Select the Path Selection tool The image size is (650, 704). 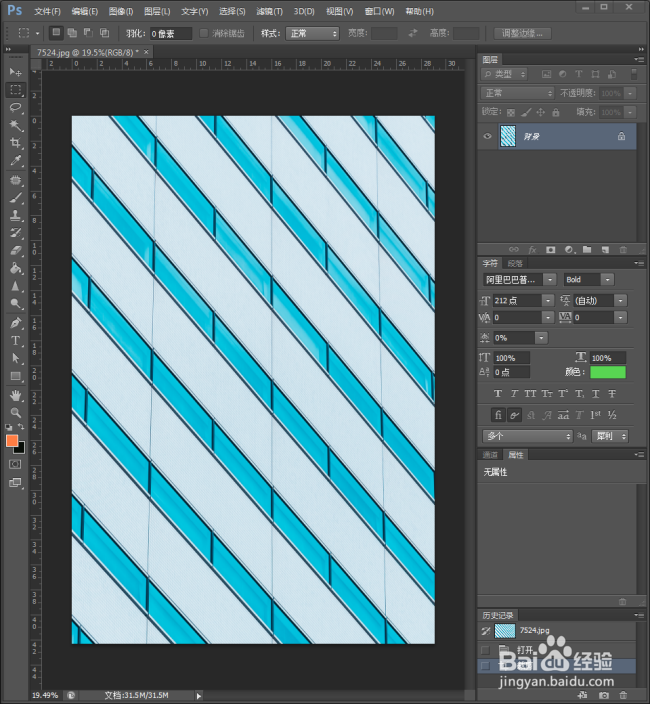coord(15,358)
